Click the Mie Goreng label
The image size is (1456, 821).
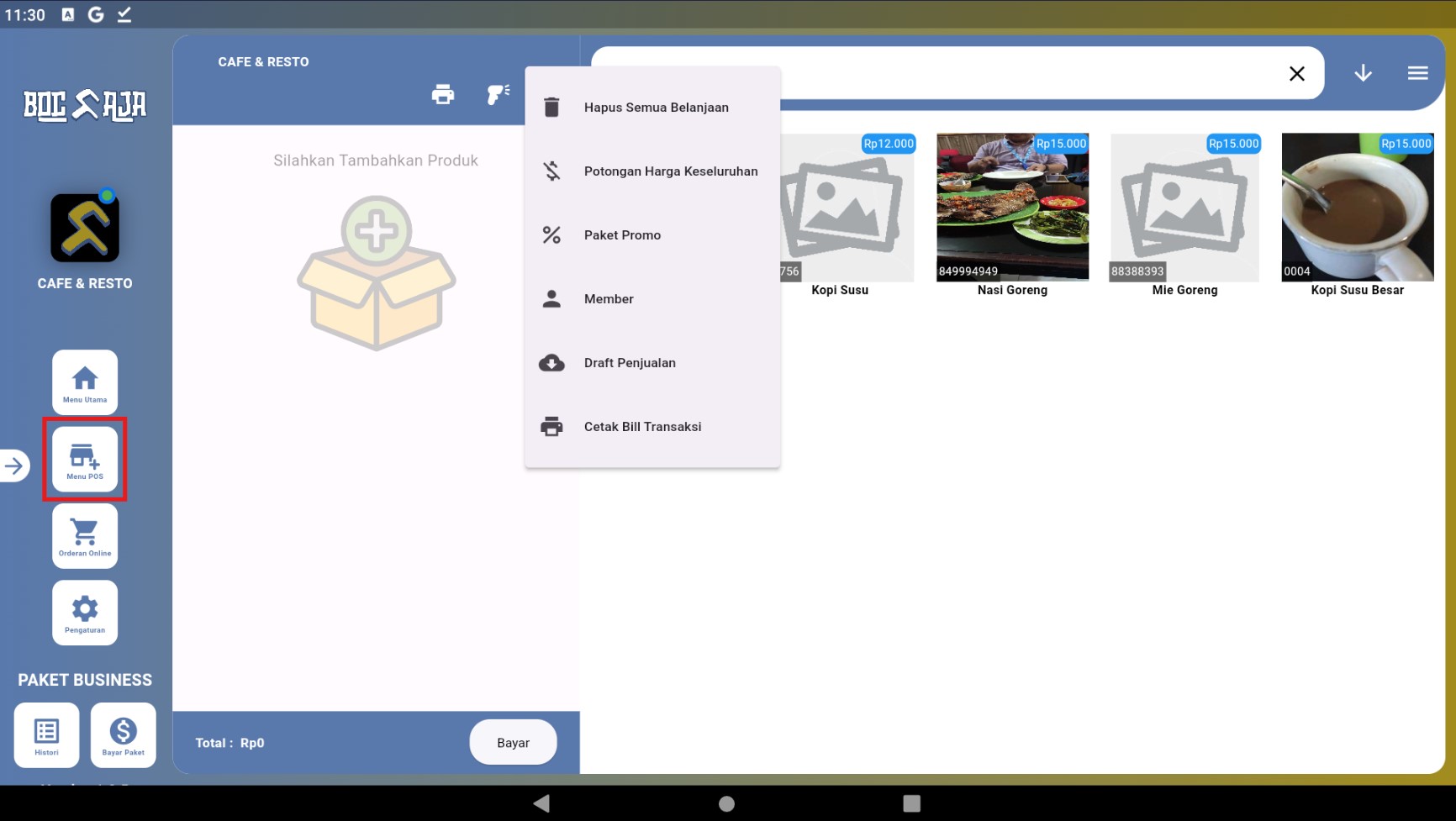coord(1184,290)
